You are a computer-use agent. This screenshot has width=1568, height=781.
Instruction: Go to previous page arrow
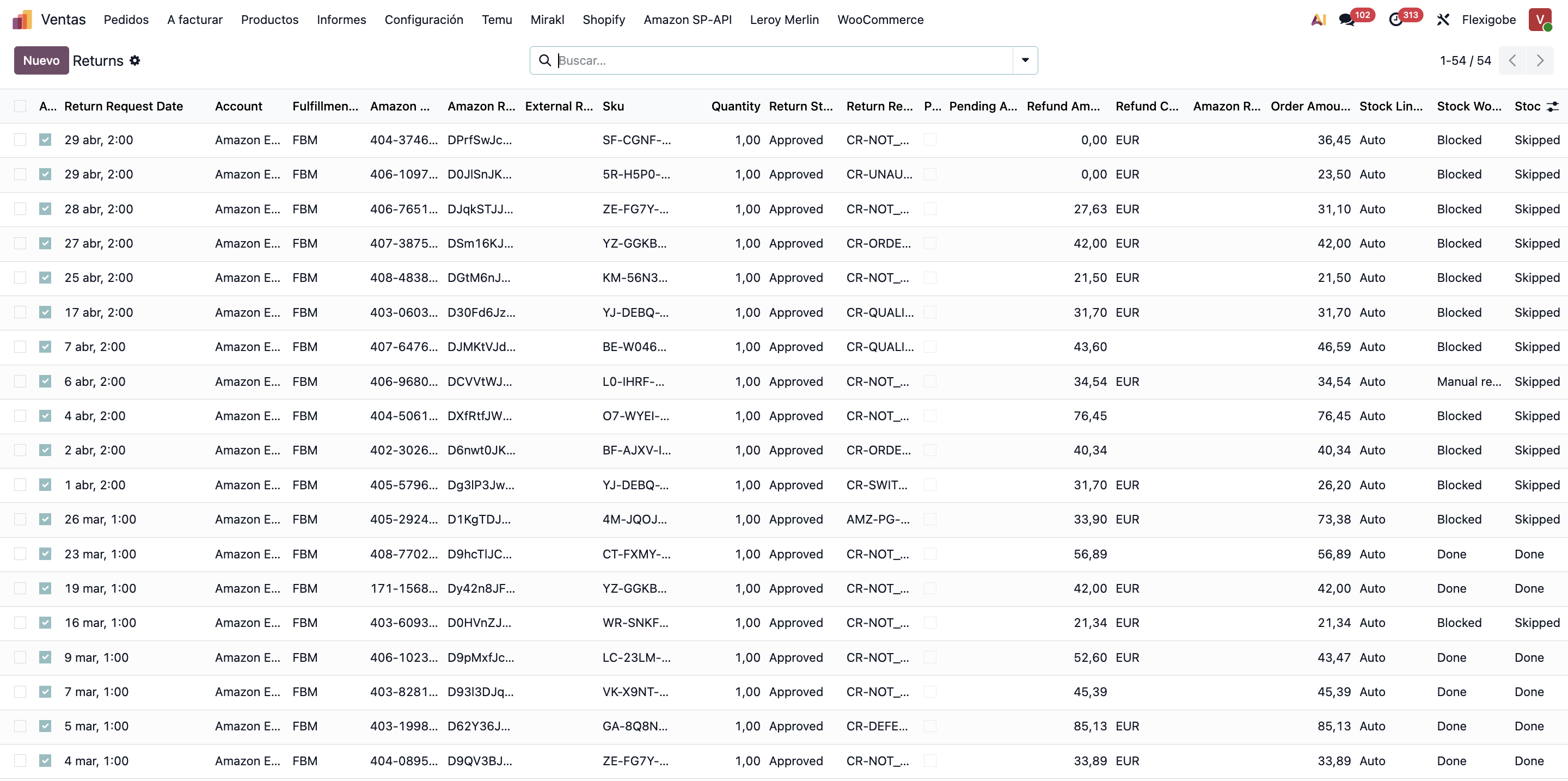click(1512, 60)
